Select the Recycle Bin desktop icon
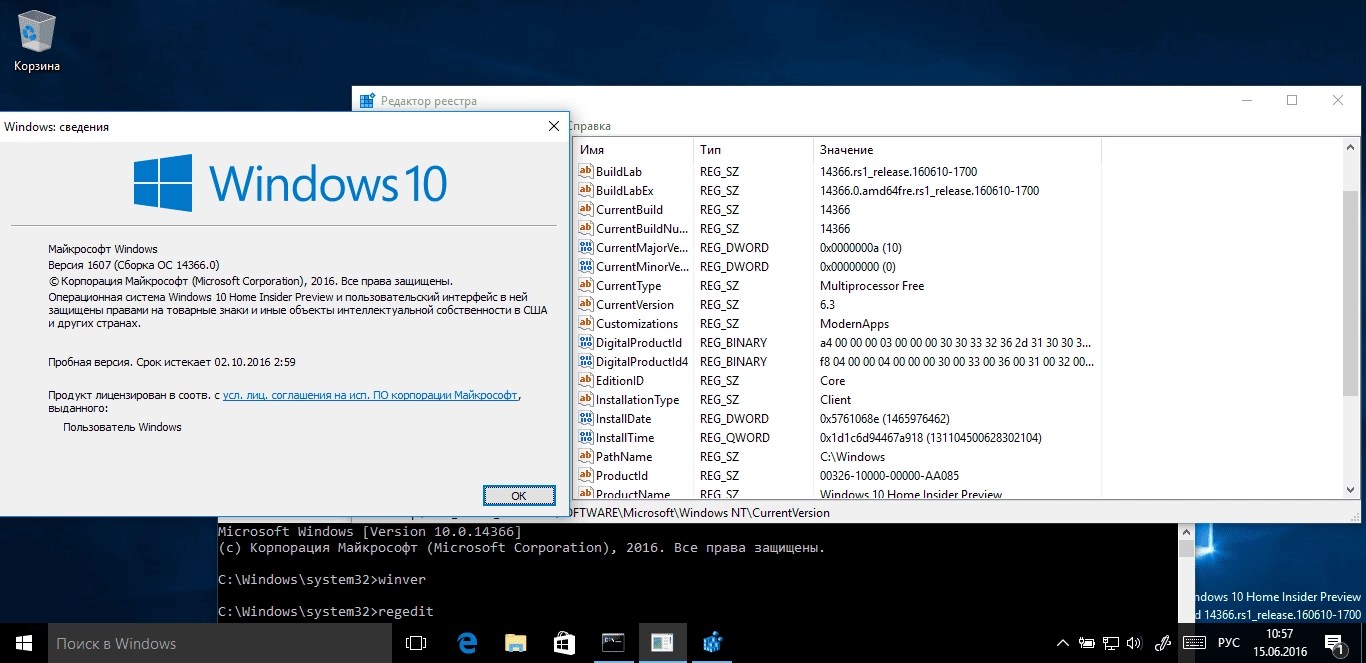Screen dimensions: 1366x663 (36, 42)
